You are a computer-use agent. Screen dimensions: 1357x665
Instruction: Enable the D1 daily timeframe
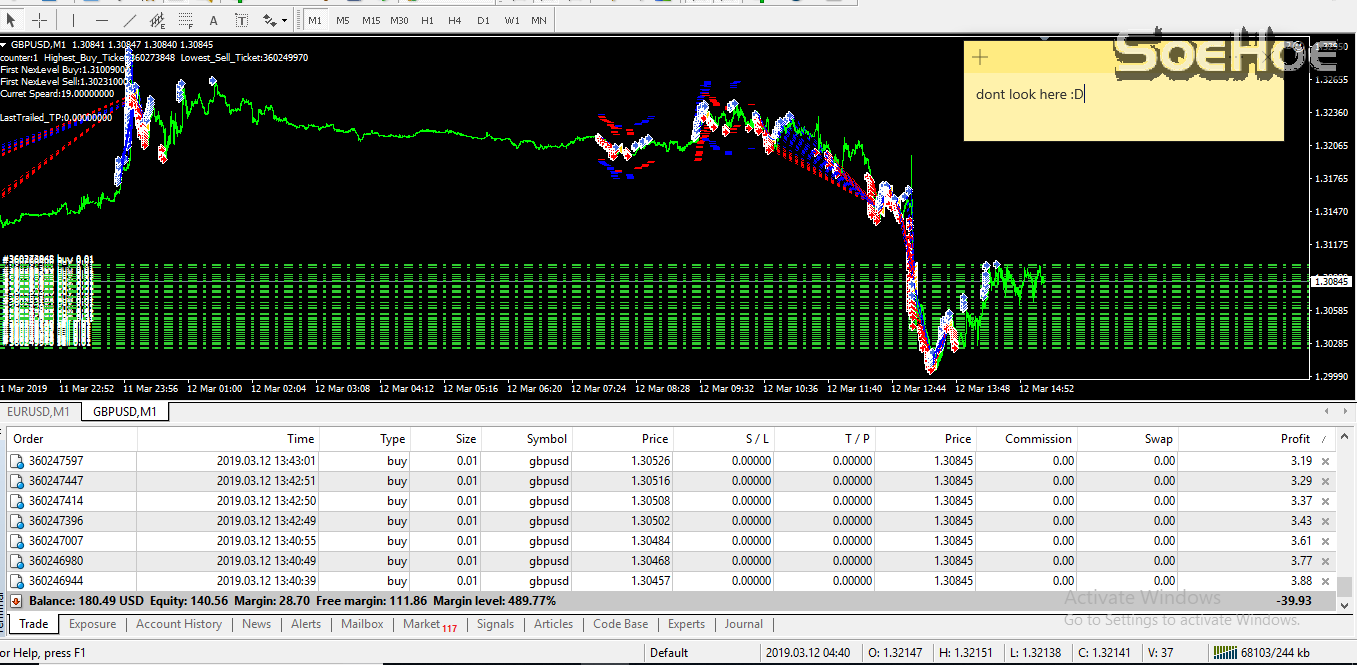[x=483, y=19]
